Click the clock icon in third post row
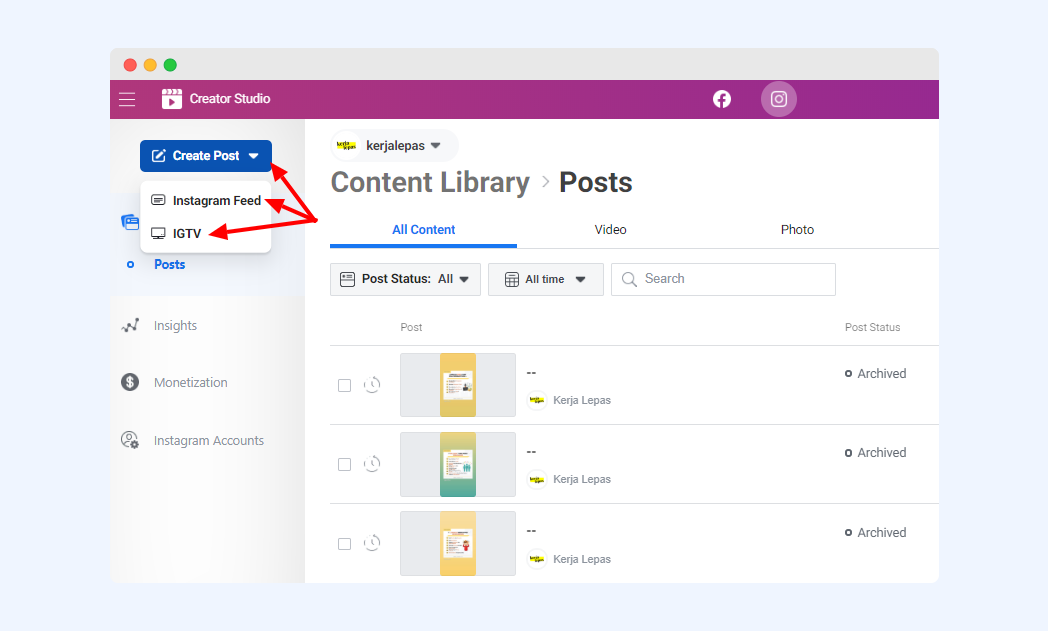 click(372, 543)
